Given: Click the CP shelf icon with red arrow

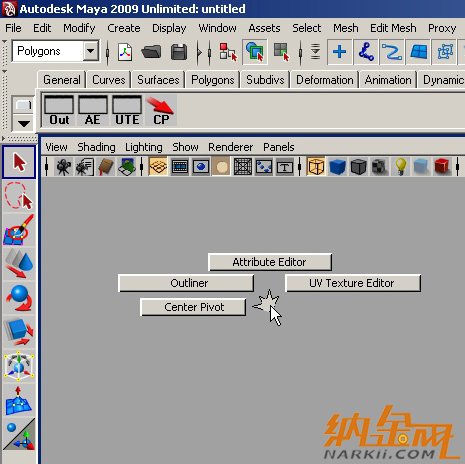Looking at the screenshot, I should (x=161, y=110).
